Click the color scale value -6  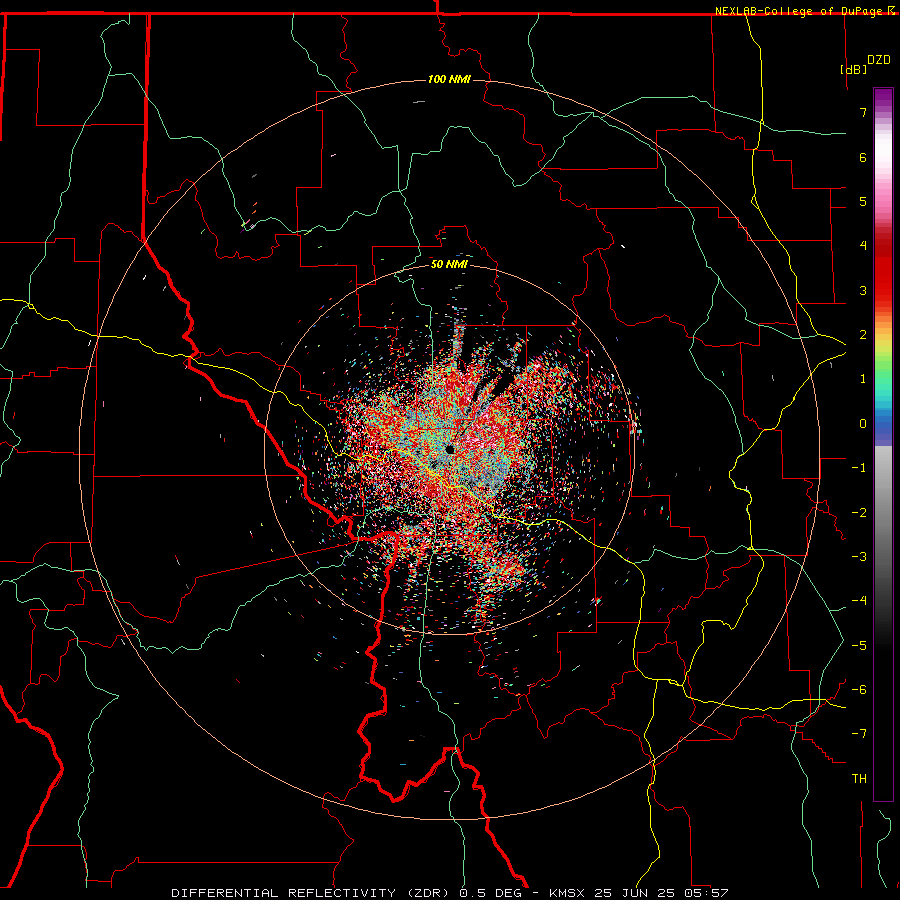point(859,690)
